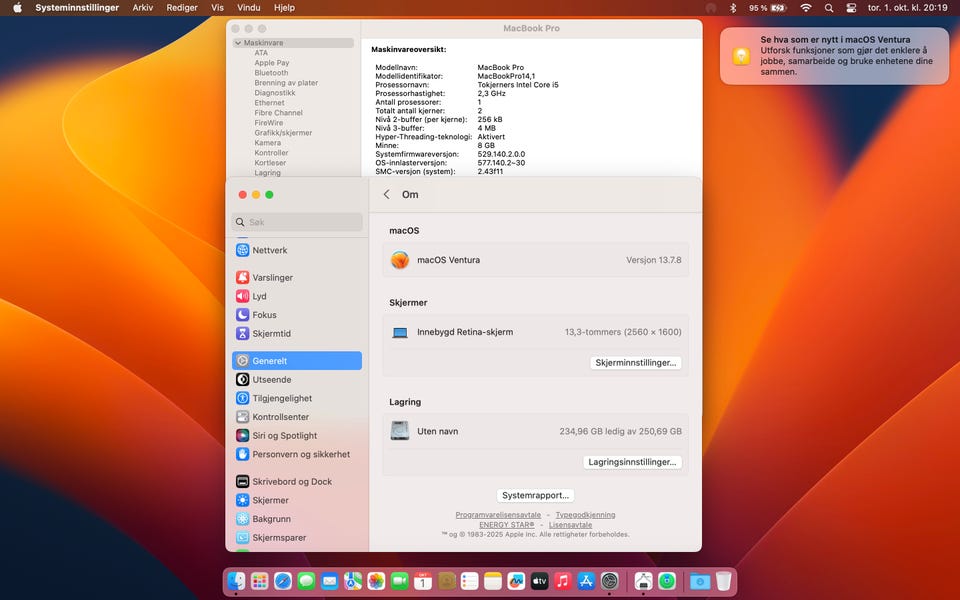Screen dimensions: 960x600
Task: Click the Kontrollsenter icon in sidebar
Action: (x=242, y=417)
